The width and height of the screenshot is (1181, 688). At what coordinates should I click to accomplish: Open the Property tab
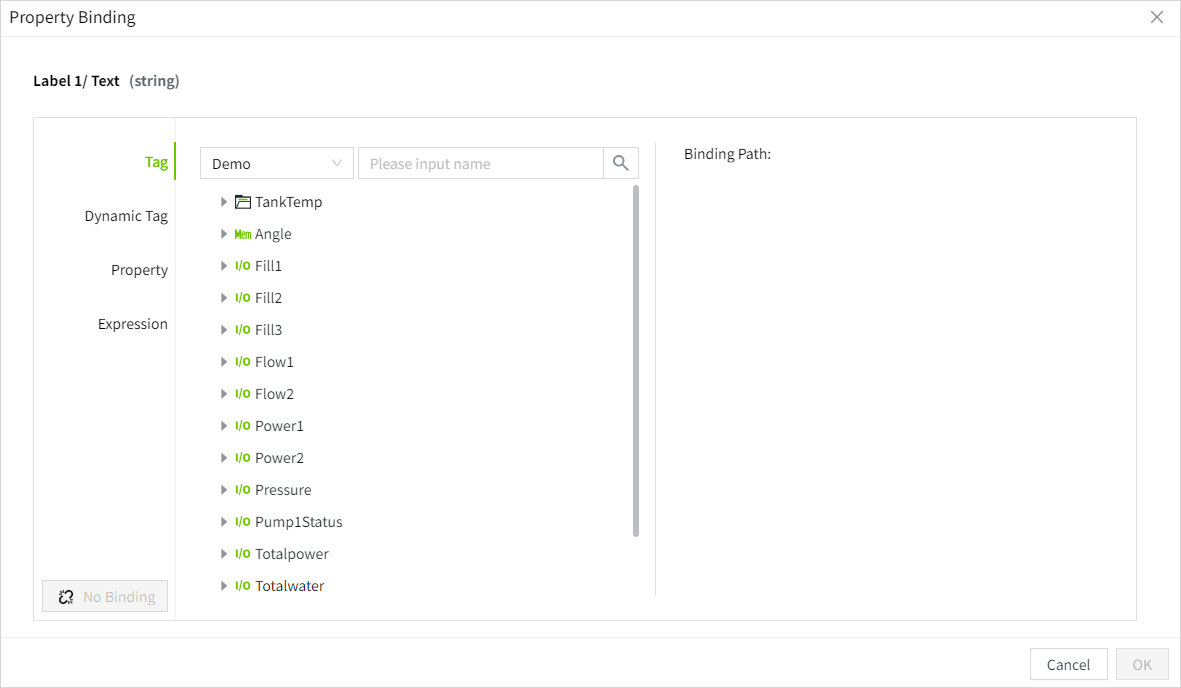tap(139, 270)
